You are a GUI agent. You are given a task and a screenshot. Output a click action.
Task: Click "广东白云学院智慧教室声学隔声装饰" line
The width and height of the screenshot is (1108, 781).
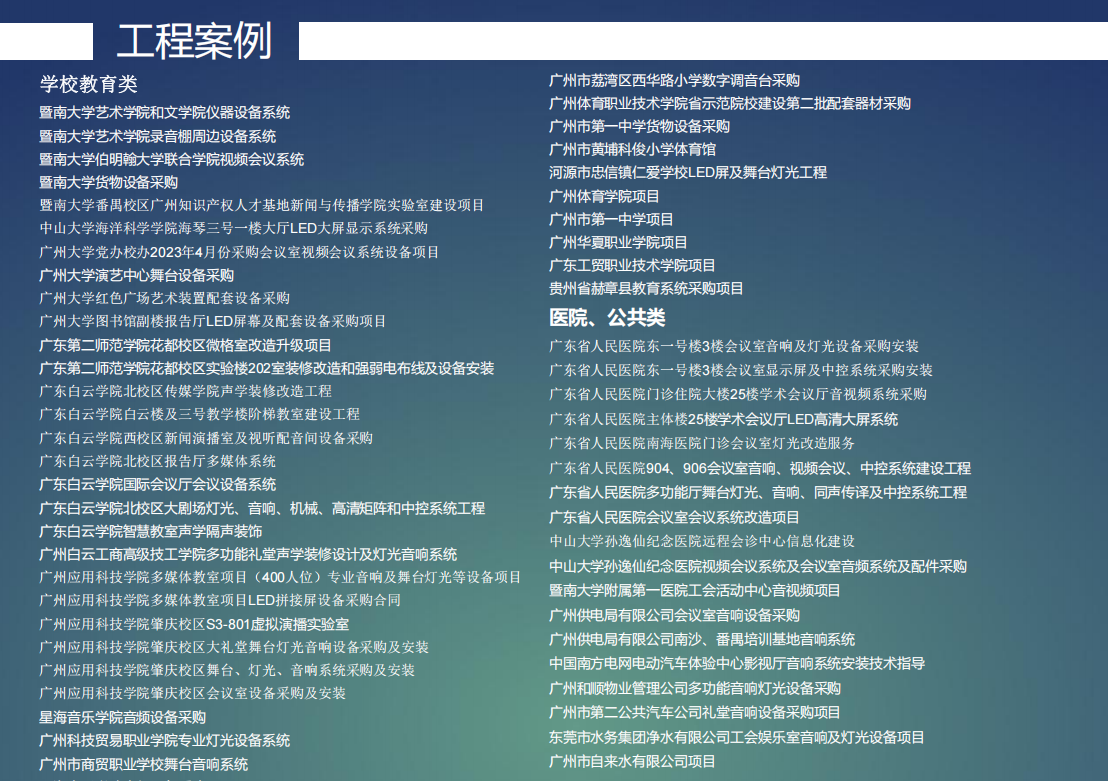151,532
